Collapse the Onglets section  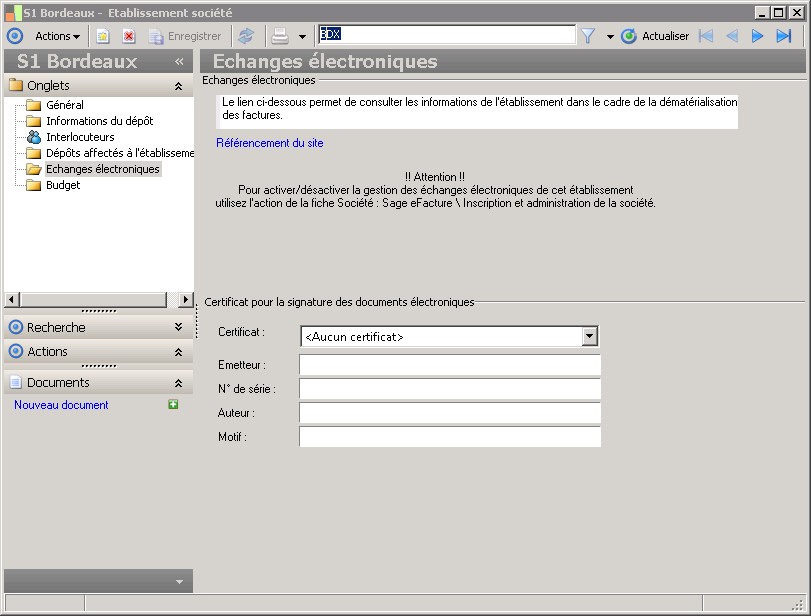pos(178,86)
